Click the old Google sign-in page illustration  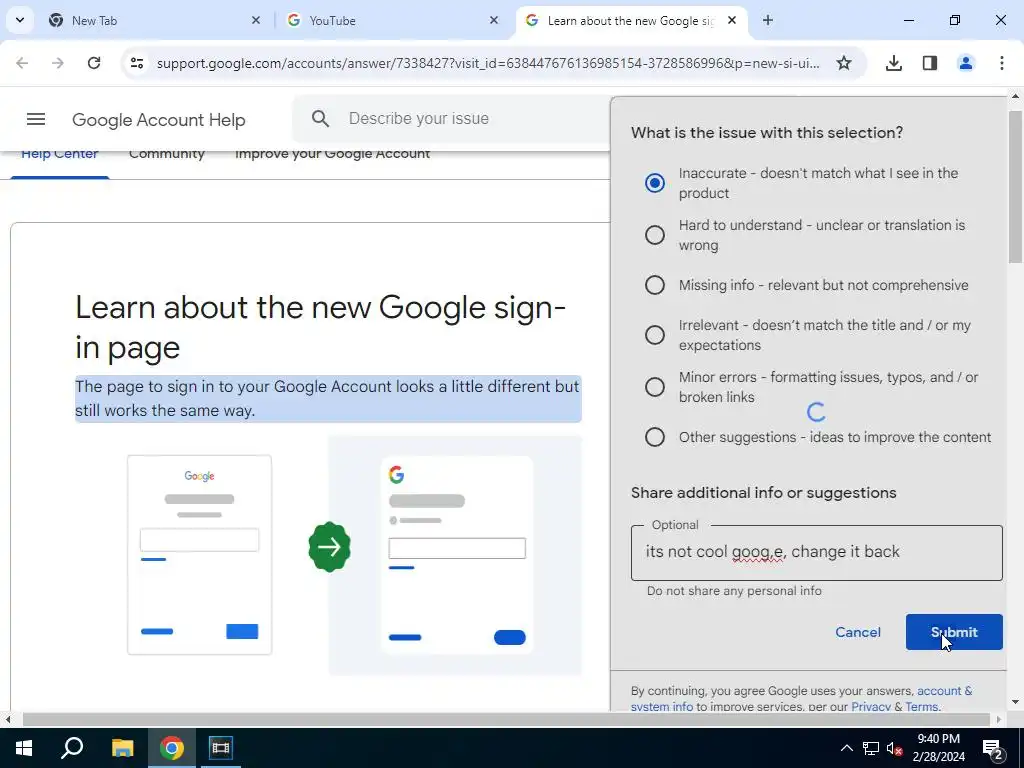click(x=199, y=554)
